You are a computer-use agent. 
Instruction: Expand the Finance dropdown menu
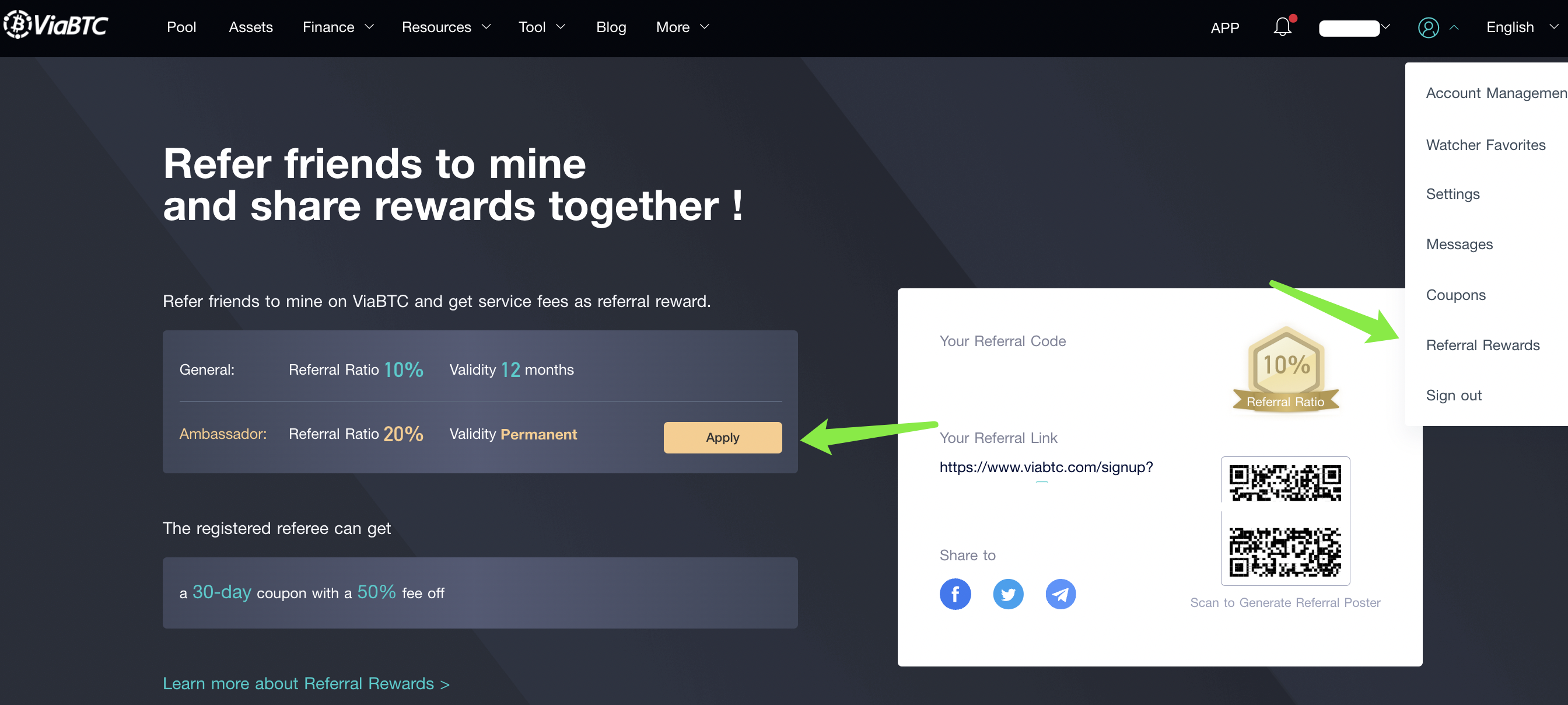click(x=338, y=27)
